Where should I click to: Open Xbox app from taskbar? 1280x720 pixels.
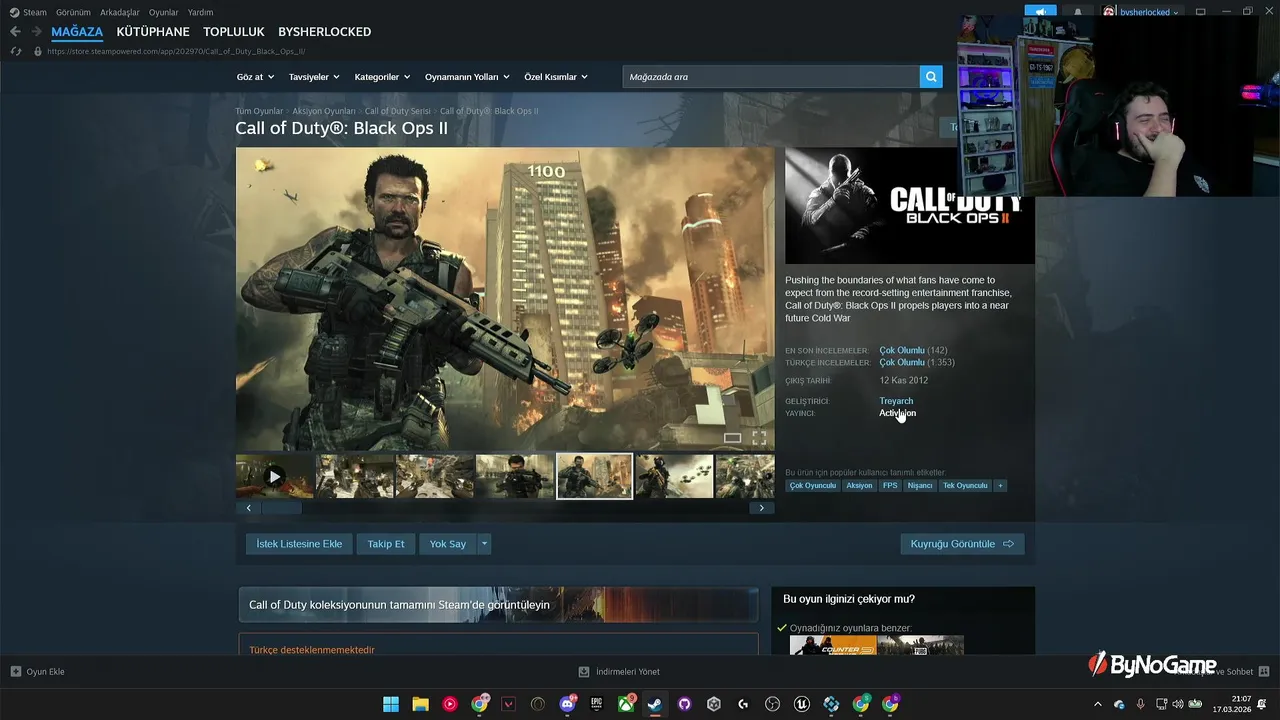tap(626, 704)
